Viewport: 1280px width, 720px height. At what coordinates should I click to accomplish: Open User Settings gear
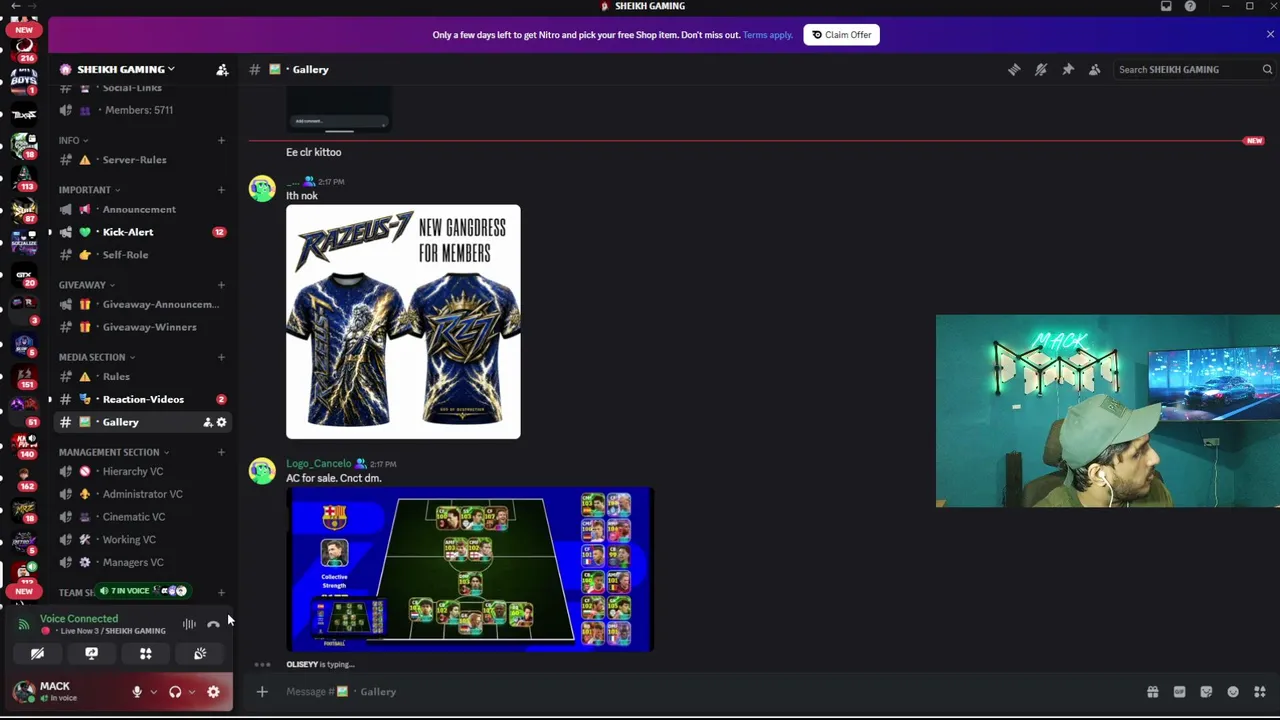pyautogui.click(x=213, y=692)
